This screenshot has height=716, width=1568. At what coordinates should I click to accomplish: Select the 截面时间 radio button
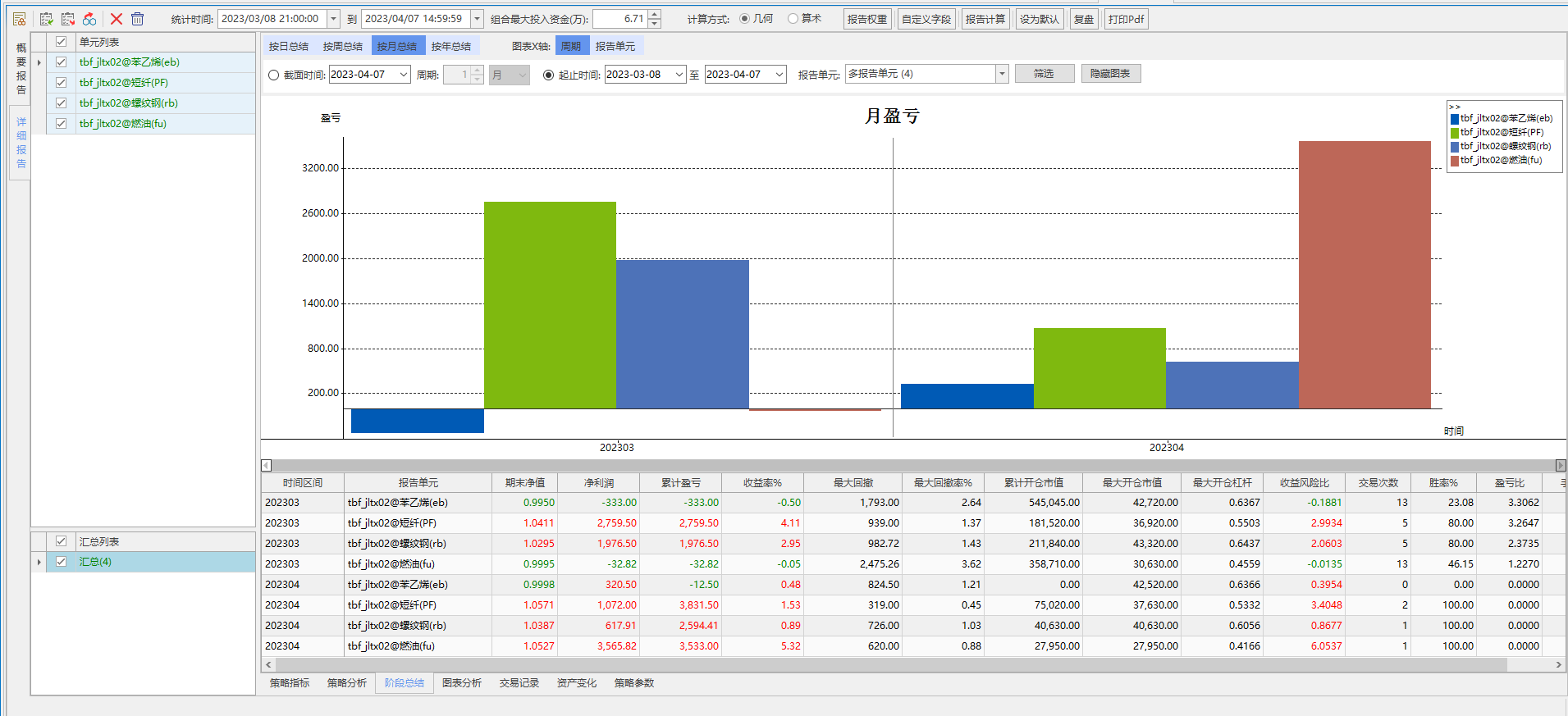pos(274,75)
